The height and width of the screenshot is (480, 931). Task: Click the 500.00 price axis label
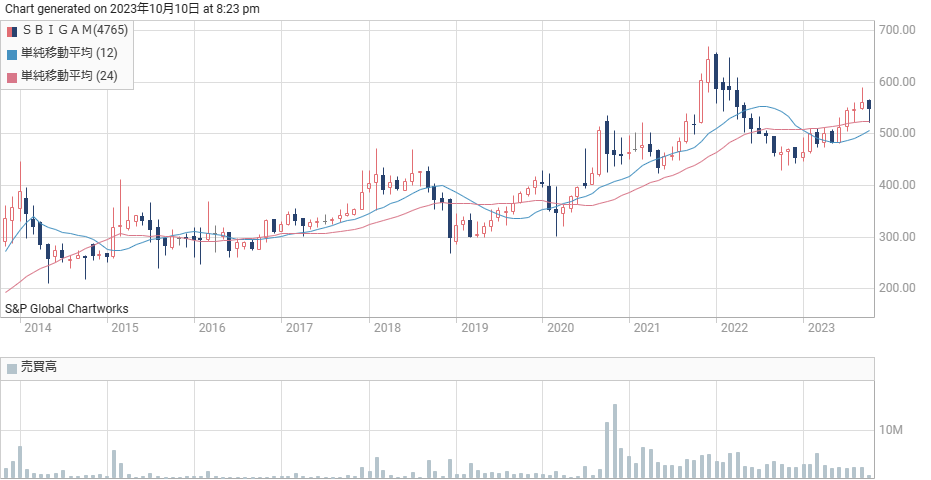897,133
